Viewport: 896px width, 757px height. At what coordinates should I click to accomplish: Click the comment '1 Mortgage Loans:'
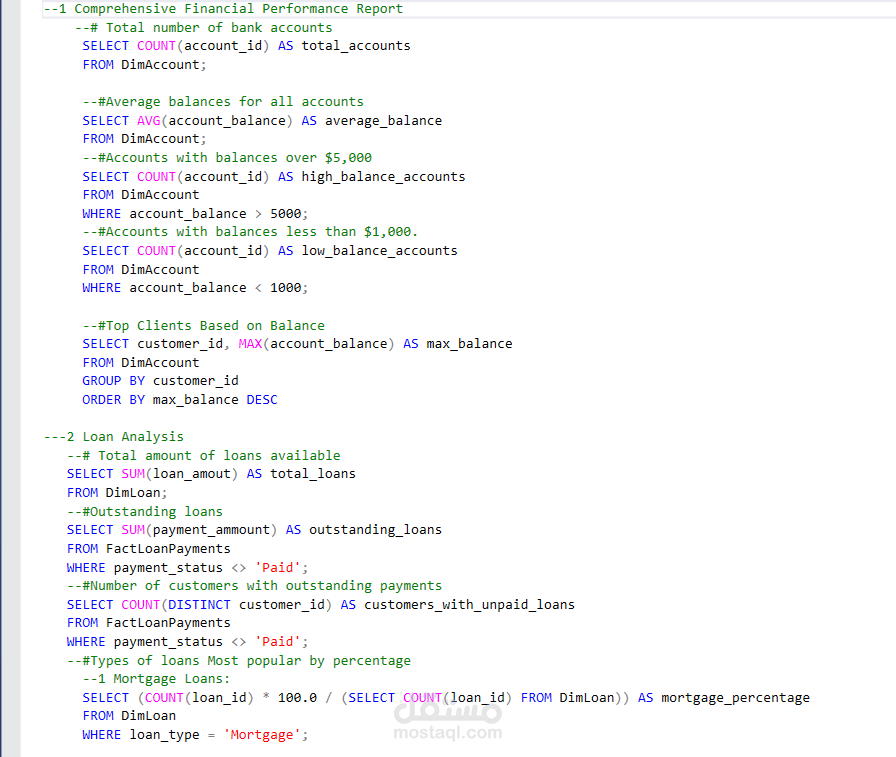tap(164, 679)
